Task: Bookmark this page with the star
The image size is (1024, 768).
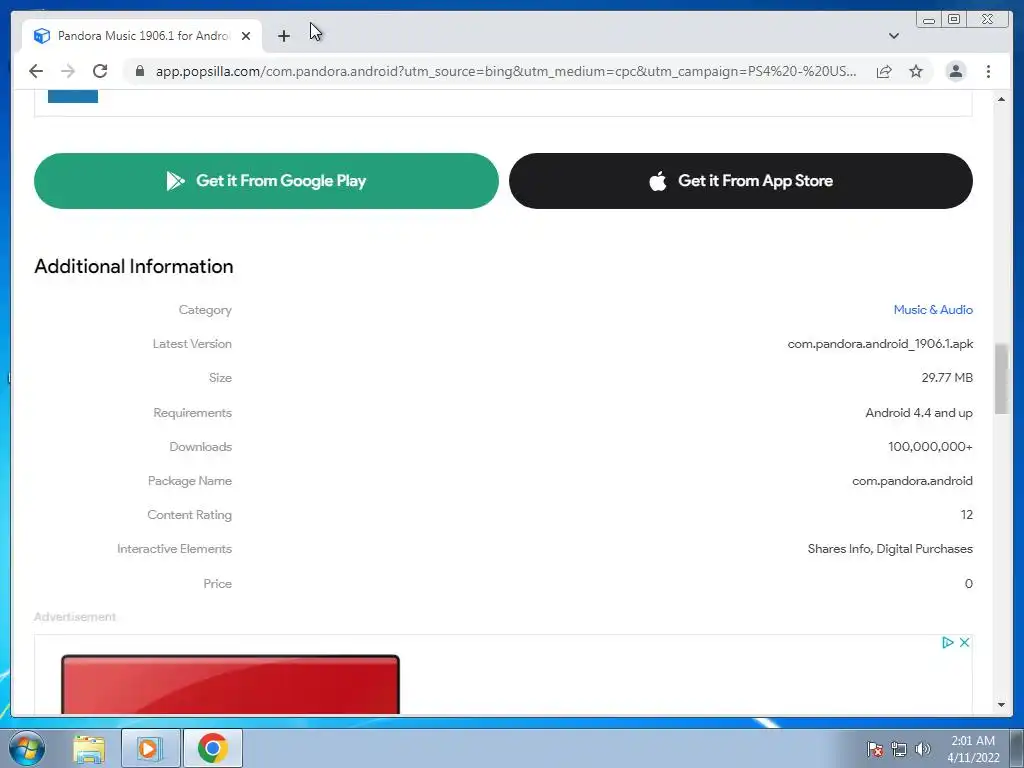Action: tap(916, 71)
